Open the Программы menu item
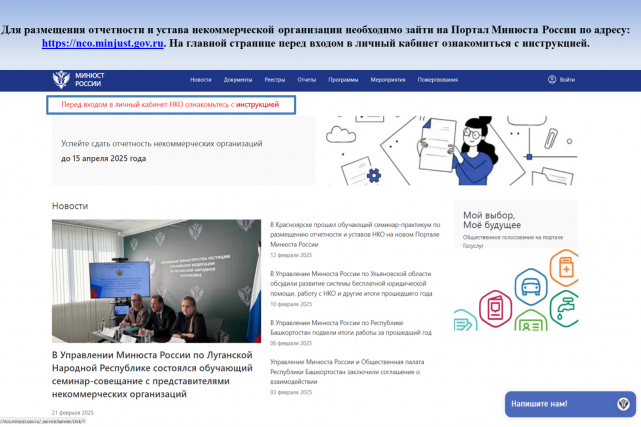The image size is (641, 427). [x=343, y=80]
